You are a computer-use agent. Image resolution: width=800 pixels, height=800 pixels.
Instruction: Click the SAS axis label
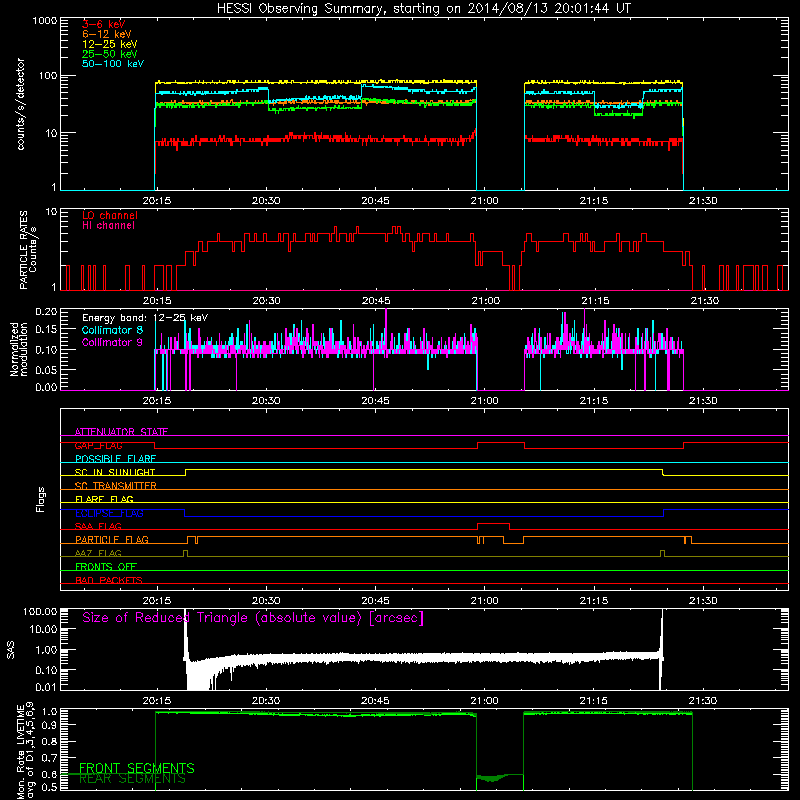[11, 649]
